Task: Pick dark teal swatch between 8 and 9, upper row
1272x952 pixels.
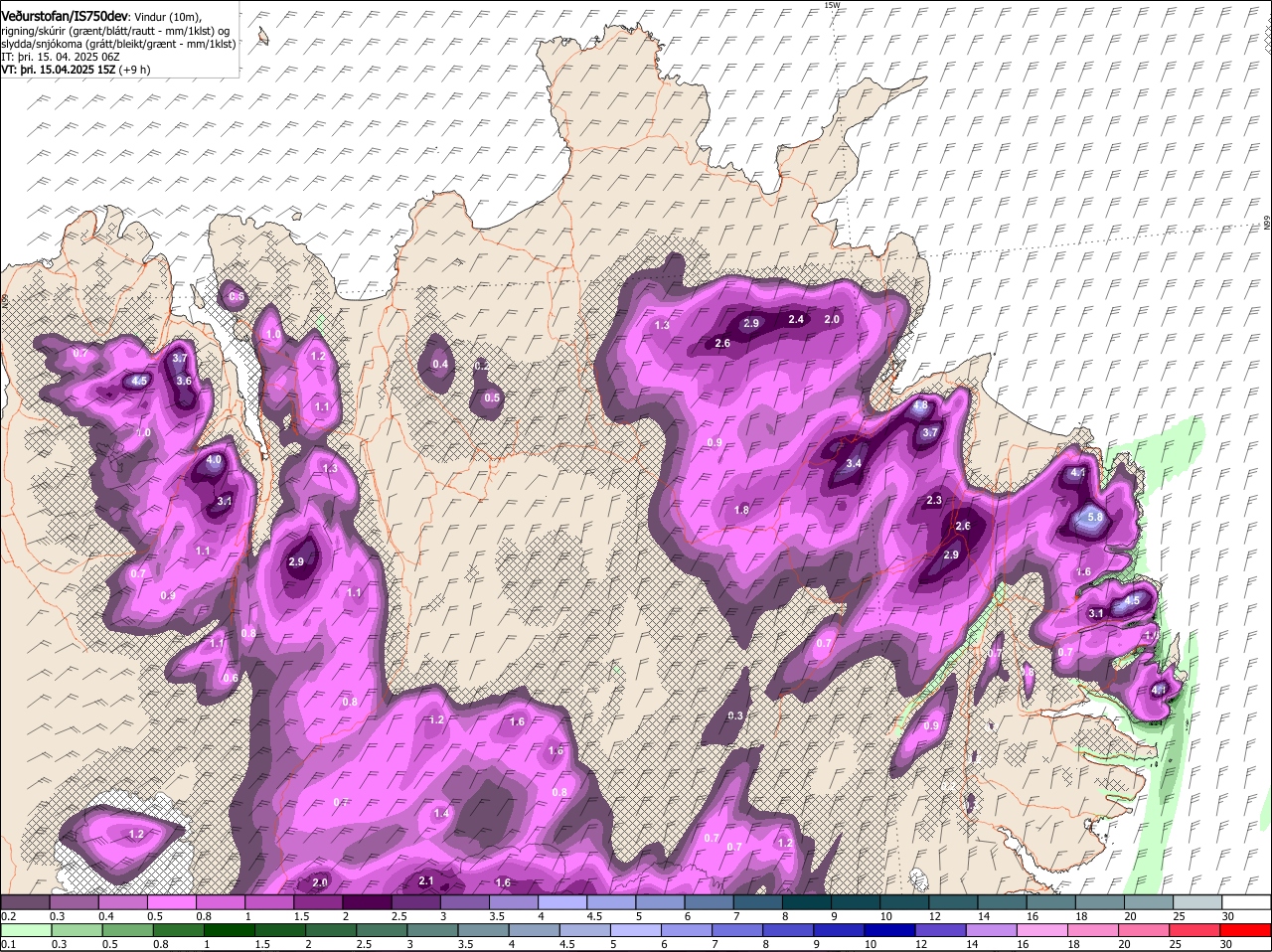Action: click(807, 901)
